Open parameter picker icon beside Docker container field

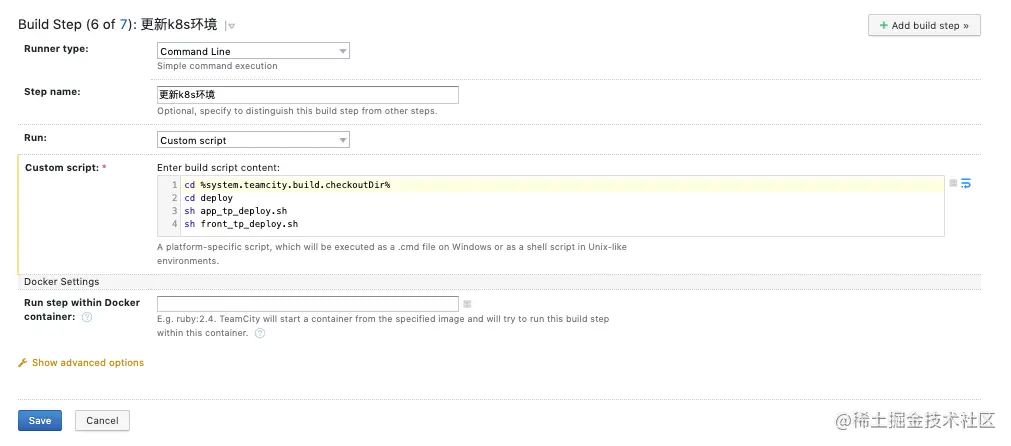(467, 304)
